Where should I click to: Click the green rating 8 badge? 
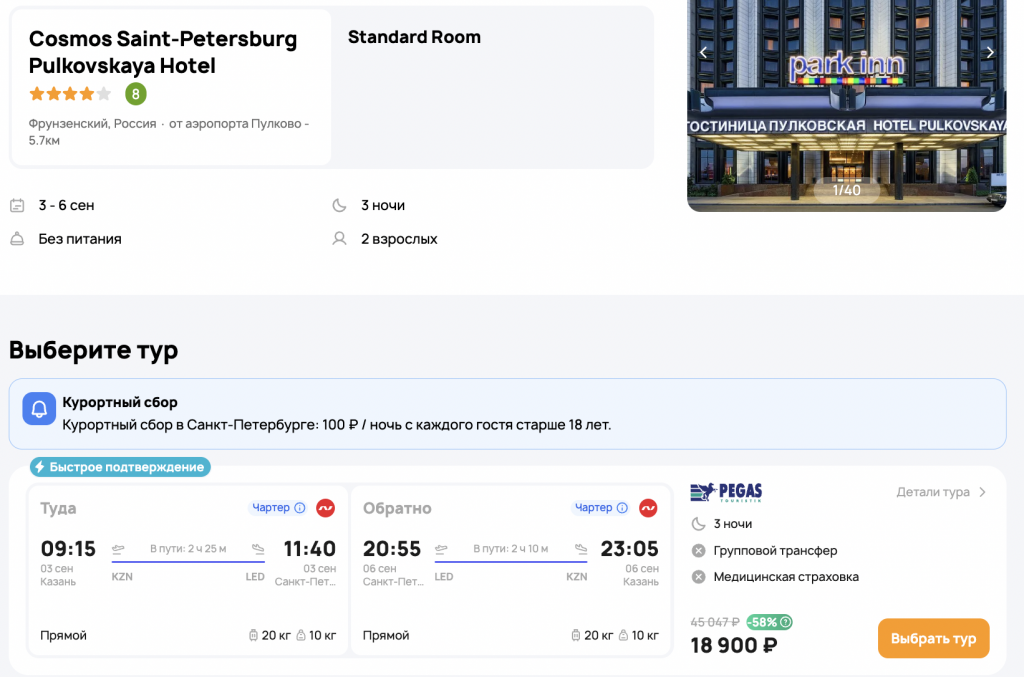[135, 94]
